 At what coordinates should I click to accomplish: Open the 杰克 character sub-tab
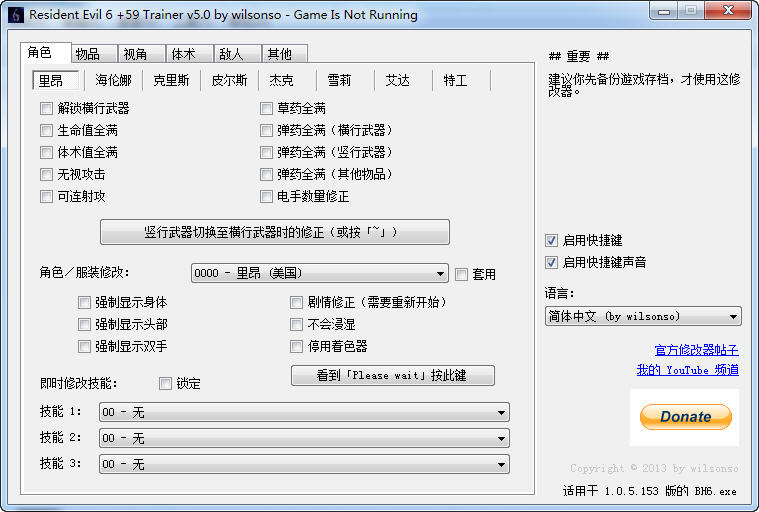pos(282,80)
